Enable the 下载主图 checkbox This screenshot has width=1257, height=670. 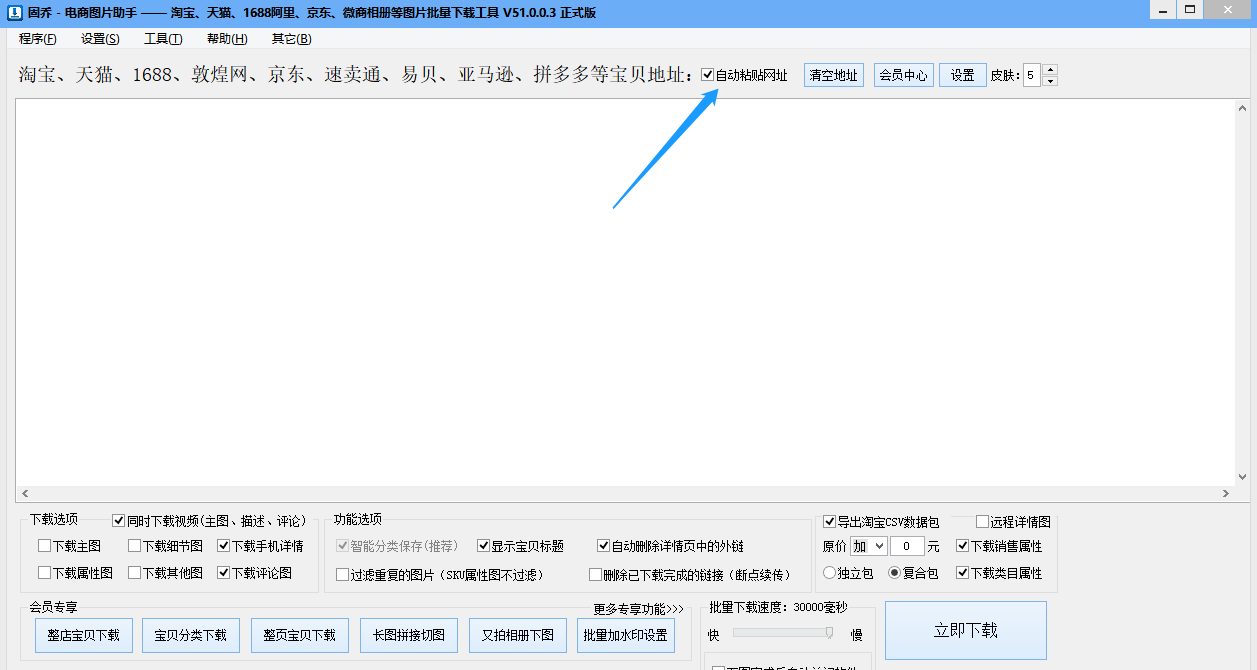point(45,546)
